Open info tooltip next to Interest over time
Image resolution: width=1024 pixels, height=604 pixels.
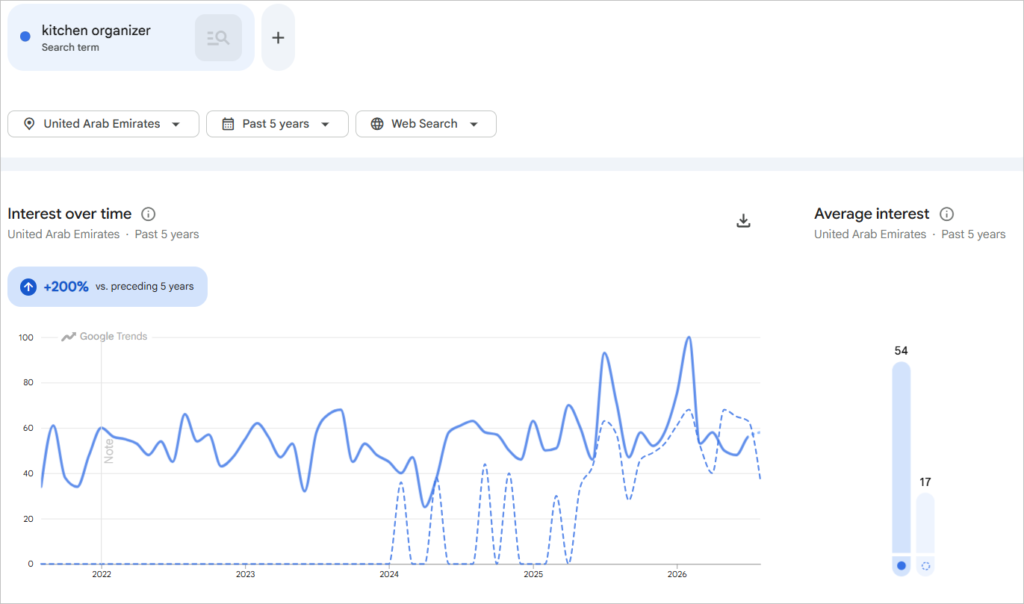pyautogui.click(x=148, y=214)
